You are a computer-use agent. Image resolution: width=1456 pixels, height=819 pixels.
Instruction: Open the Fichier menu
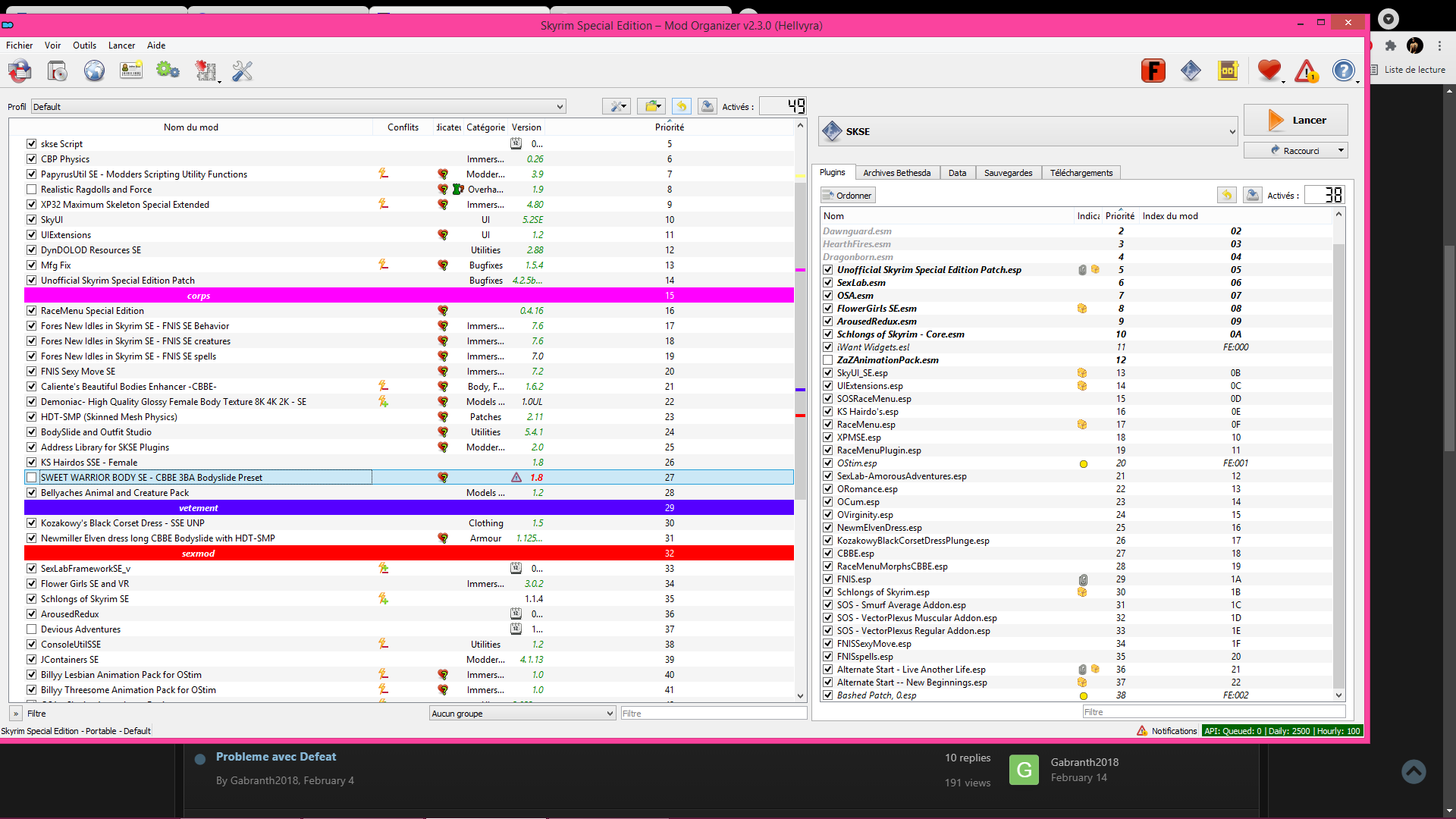point(20,45)
